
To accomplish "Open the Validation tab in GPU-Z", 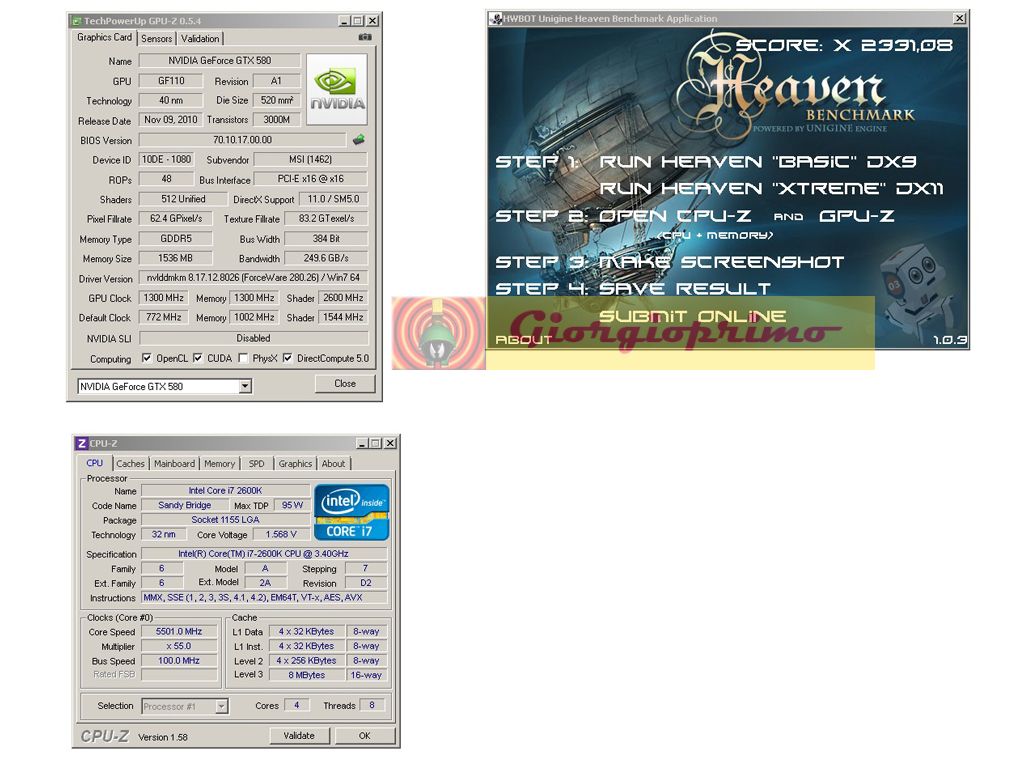I will 200,39.
